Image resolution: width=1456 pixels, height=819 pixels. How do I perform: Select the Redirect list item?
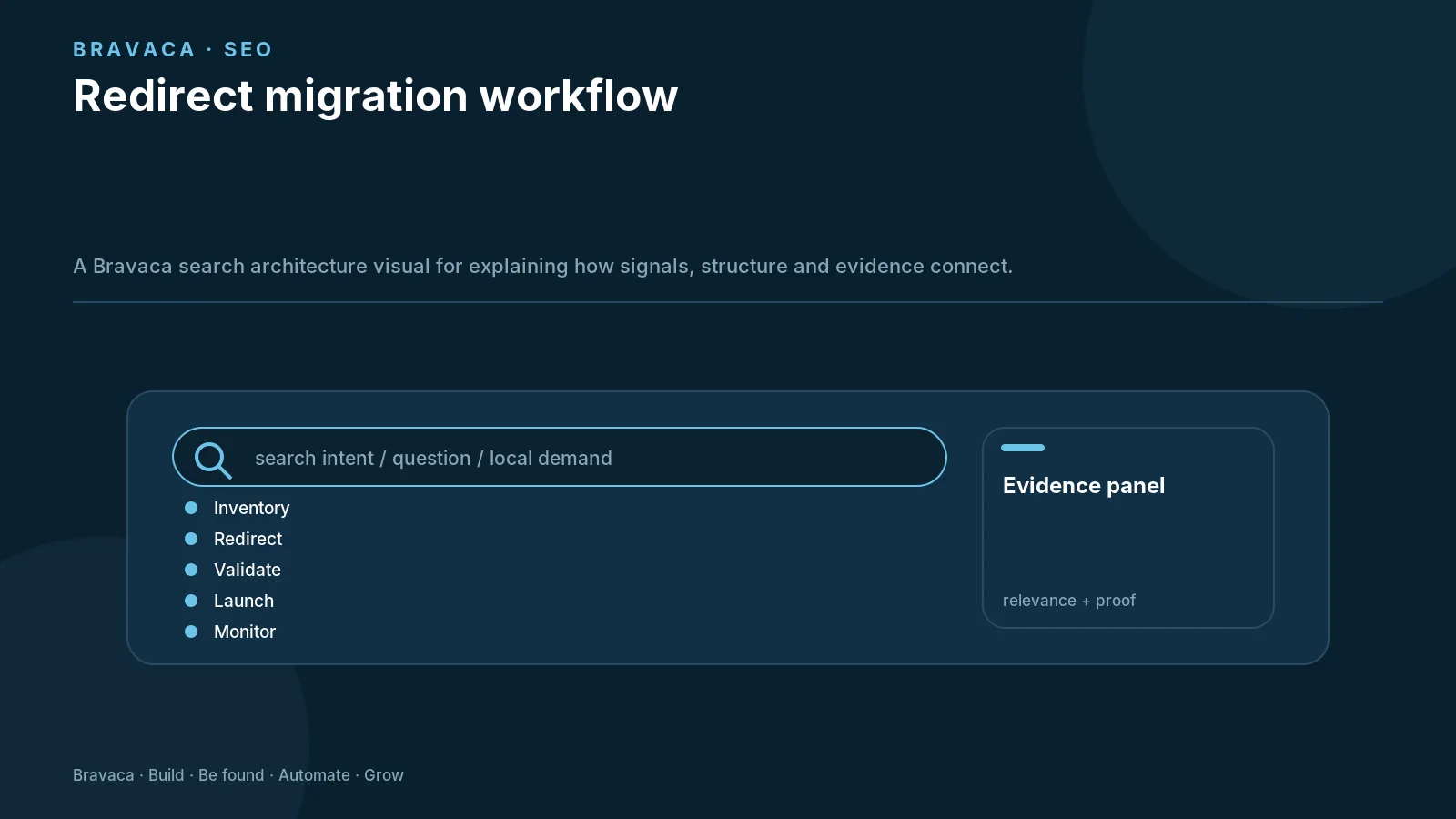tap(248, 539)
